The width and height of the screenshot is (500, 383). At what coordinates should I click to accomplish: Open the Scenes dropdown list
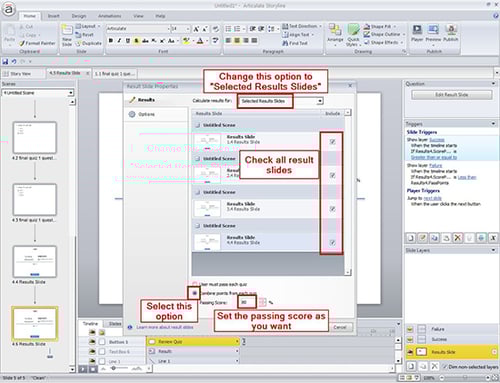(x=38, y=93)
